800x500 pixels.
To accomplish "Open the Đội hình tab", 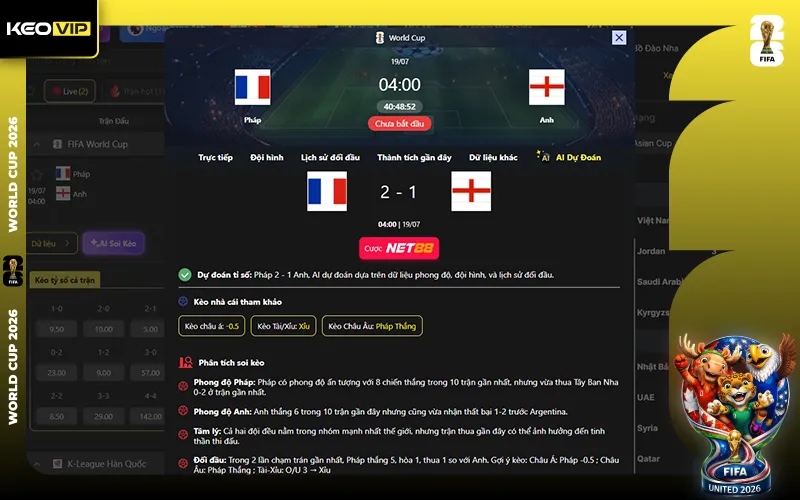I will pyautogui.click(x=267, y=158).
